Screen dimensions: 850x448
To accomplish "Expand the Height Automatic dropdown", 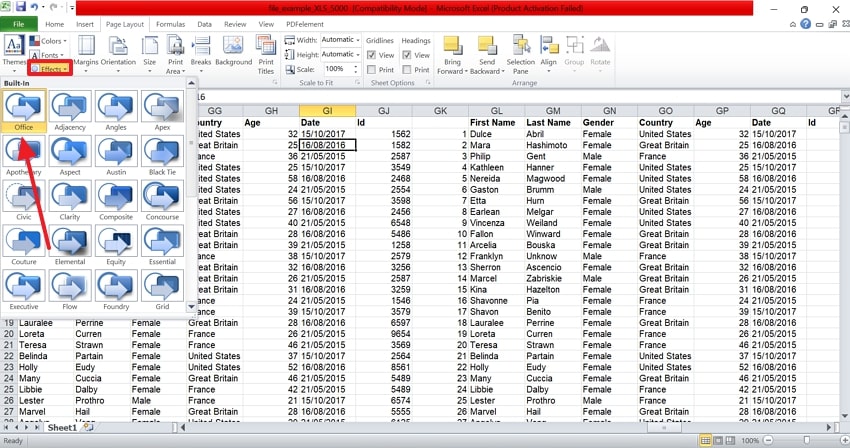I will click(x=358, y=54).
